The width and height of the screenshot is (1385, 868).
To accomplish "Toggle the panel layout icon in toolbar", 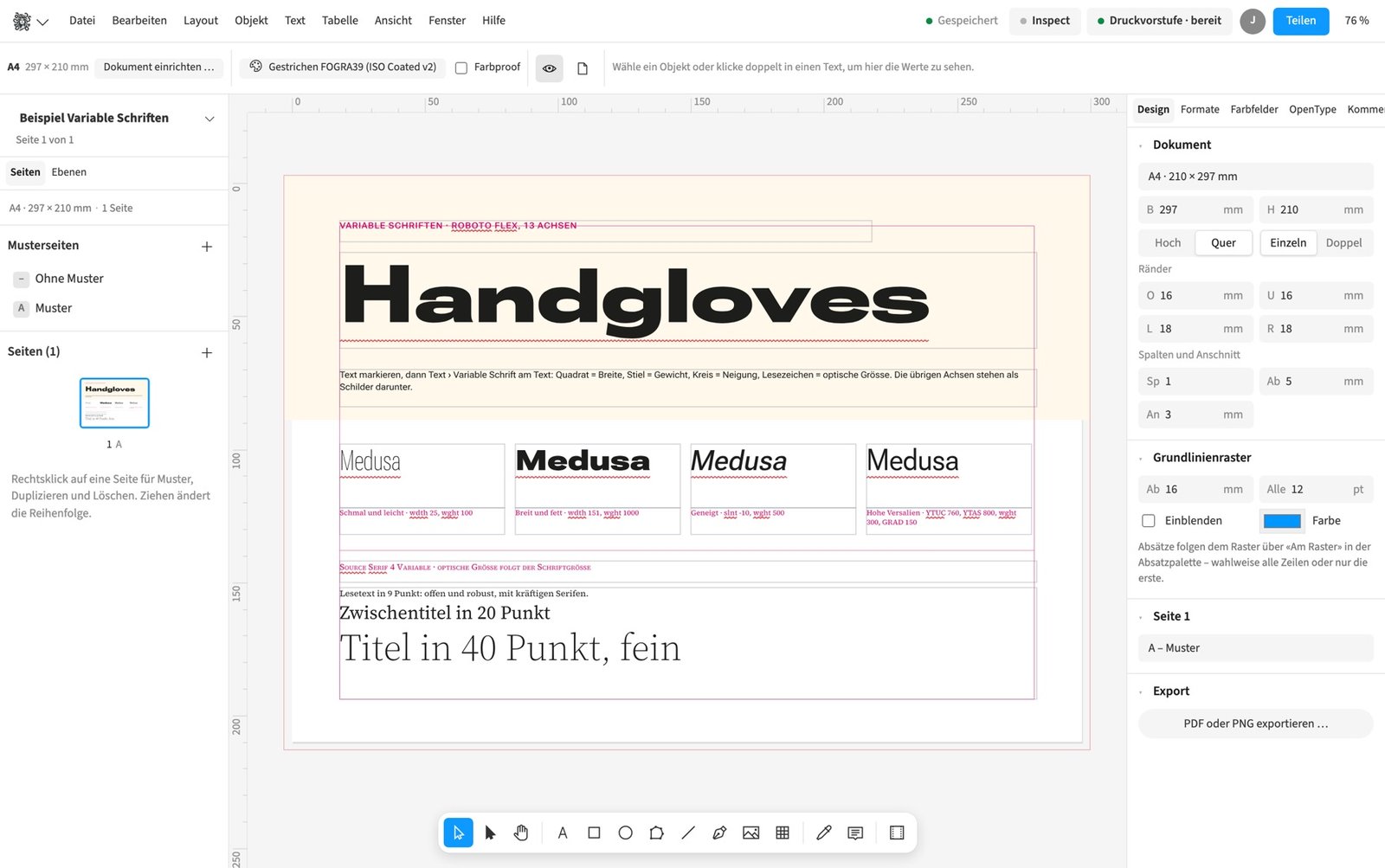I will point(897,833).
